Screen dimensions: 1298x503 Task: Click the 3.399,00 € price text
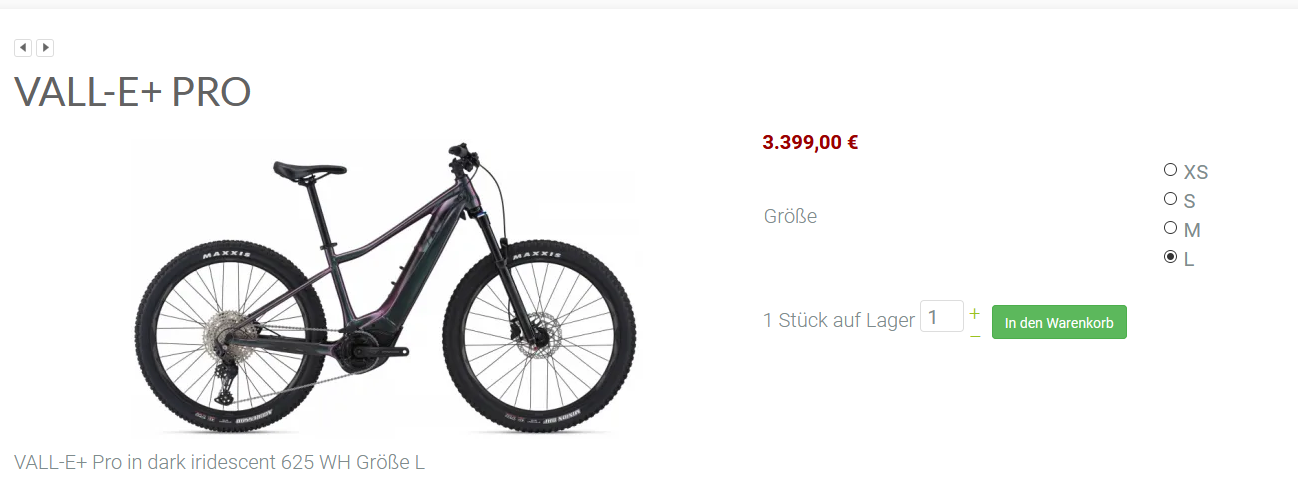point(810,142)
